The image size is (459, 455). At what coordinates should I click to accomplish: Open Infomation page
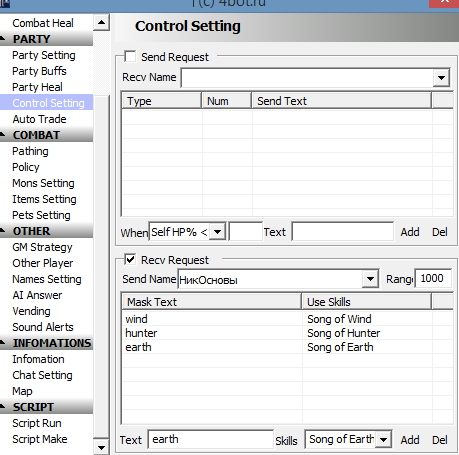coord(38,359)
